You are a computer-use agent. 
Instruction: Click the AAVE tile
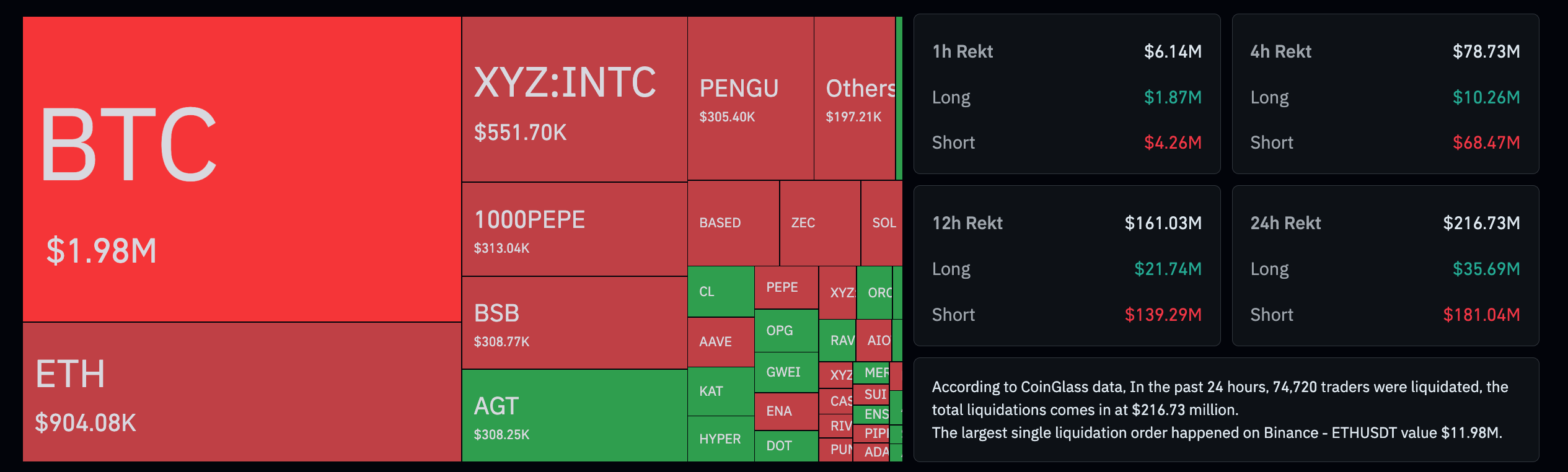720,342
